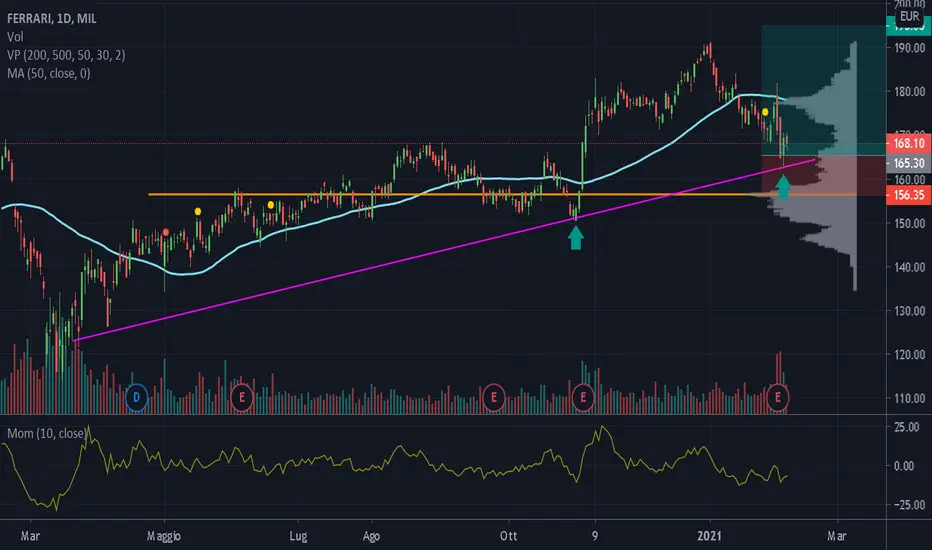932x550 pixels.
Task: Select the MA (50, close, 0) indicator label
Action: coord(49,74)
